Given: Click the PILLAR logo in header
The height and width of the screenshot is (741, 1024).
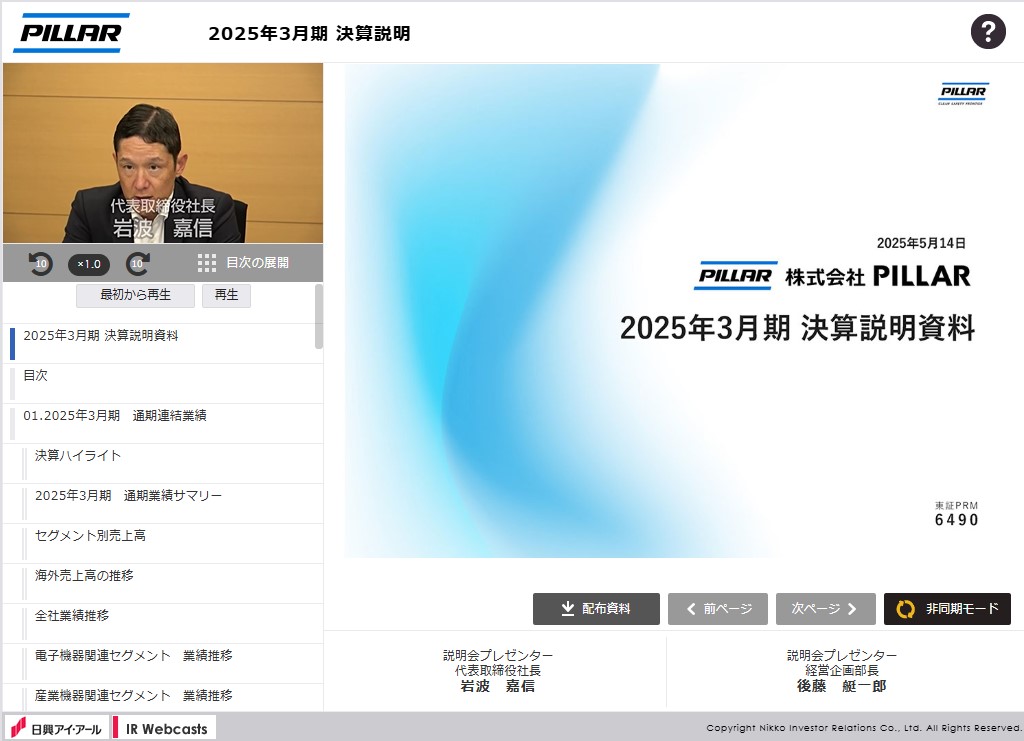Looking at the screenshot, I should click(x=71, y=33).
